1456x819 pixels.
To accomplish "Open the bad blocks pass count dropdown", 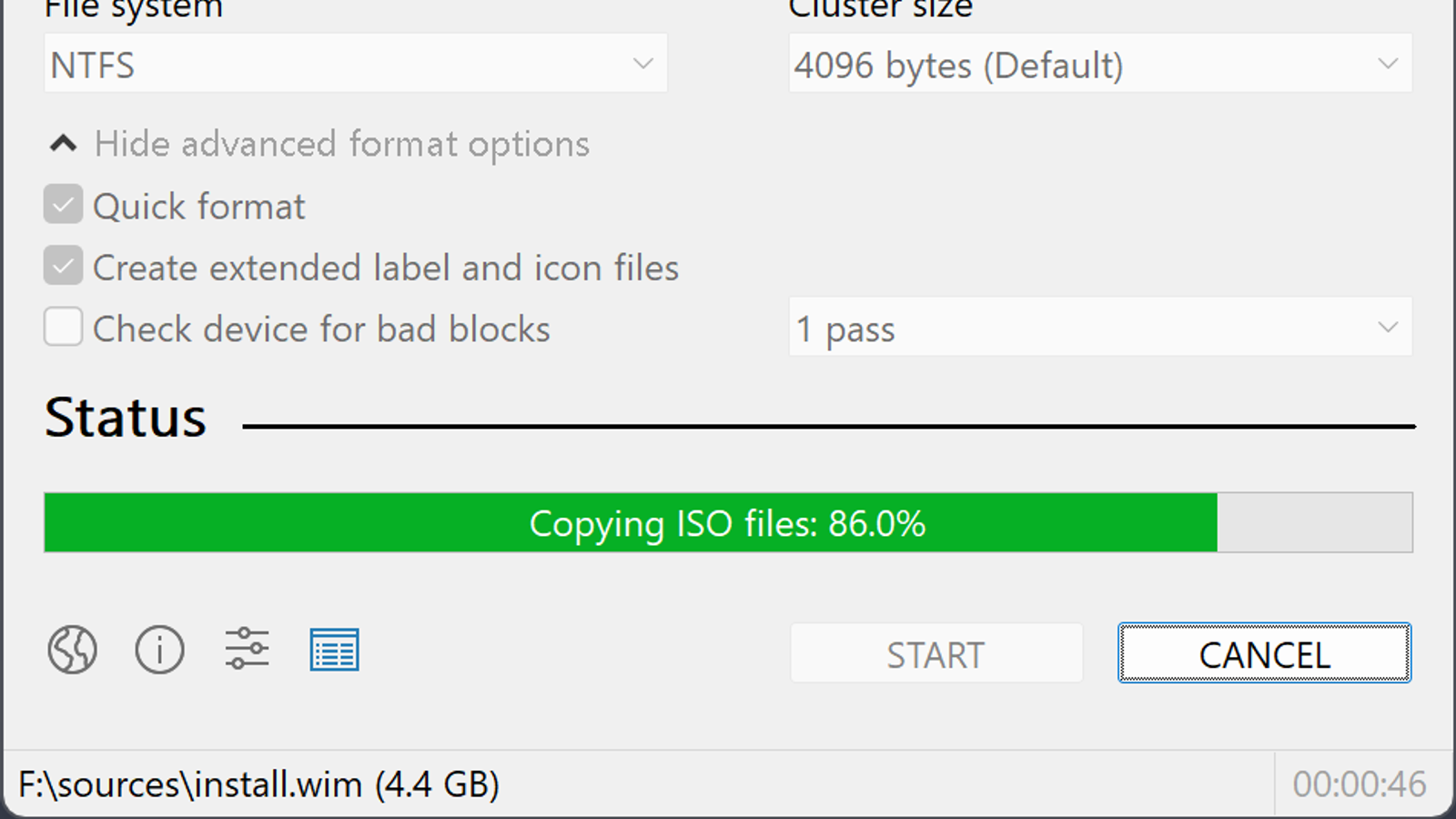I will [1099, 328].
